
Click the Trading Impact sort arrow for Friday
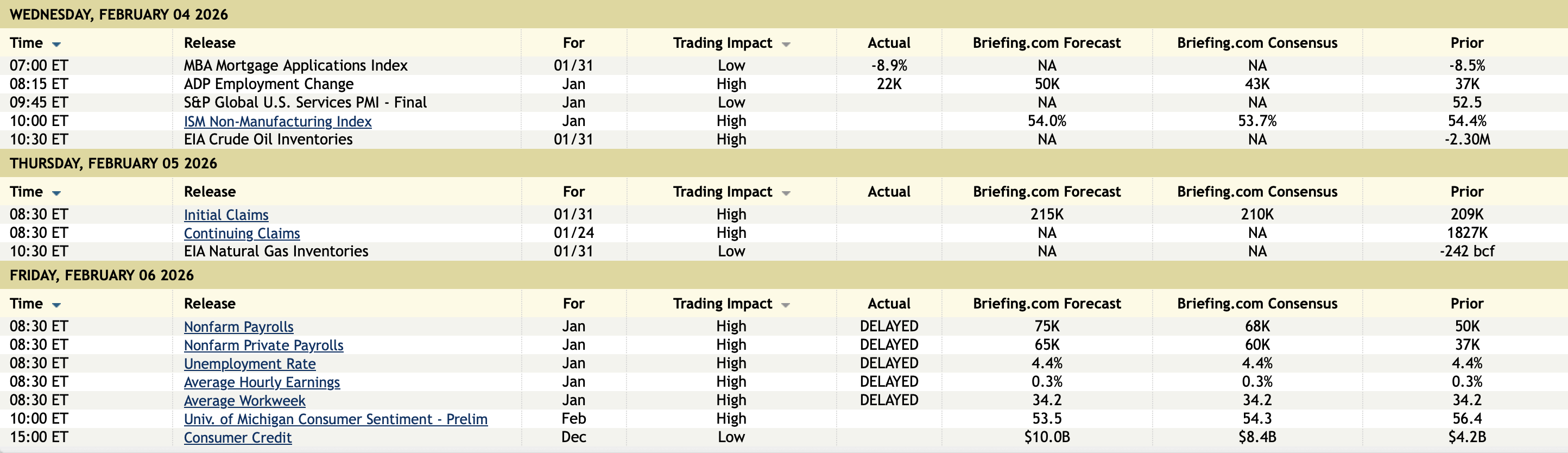point(786,305)
